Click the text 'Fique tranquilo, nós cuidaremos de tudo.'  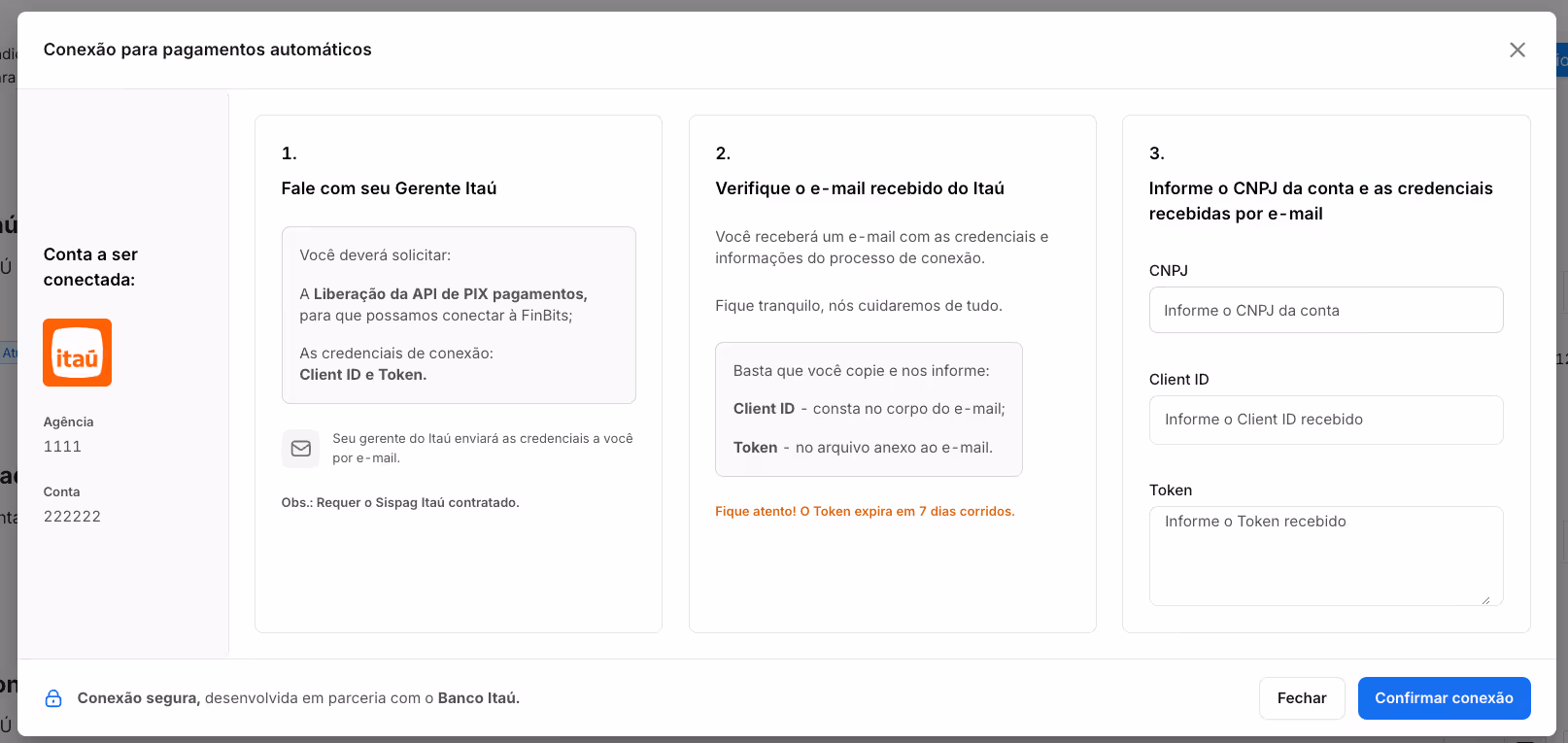pyautogui.click(x=859, y=306)
